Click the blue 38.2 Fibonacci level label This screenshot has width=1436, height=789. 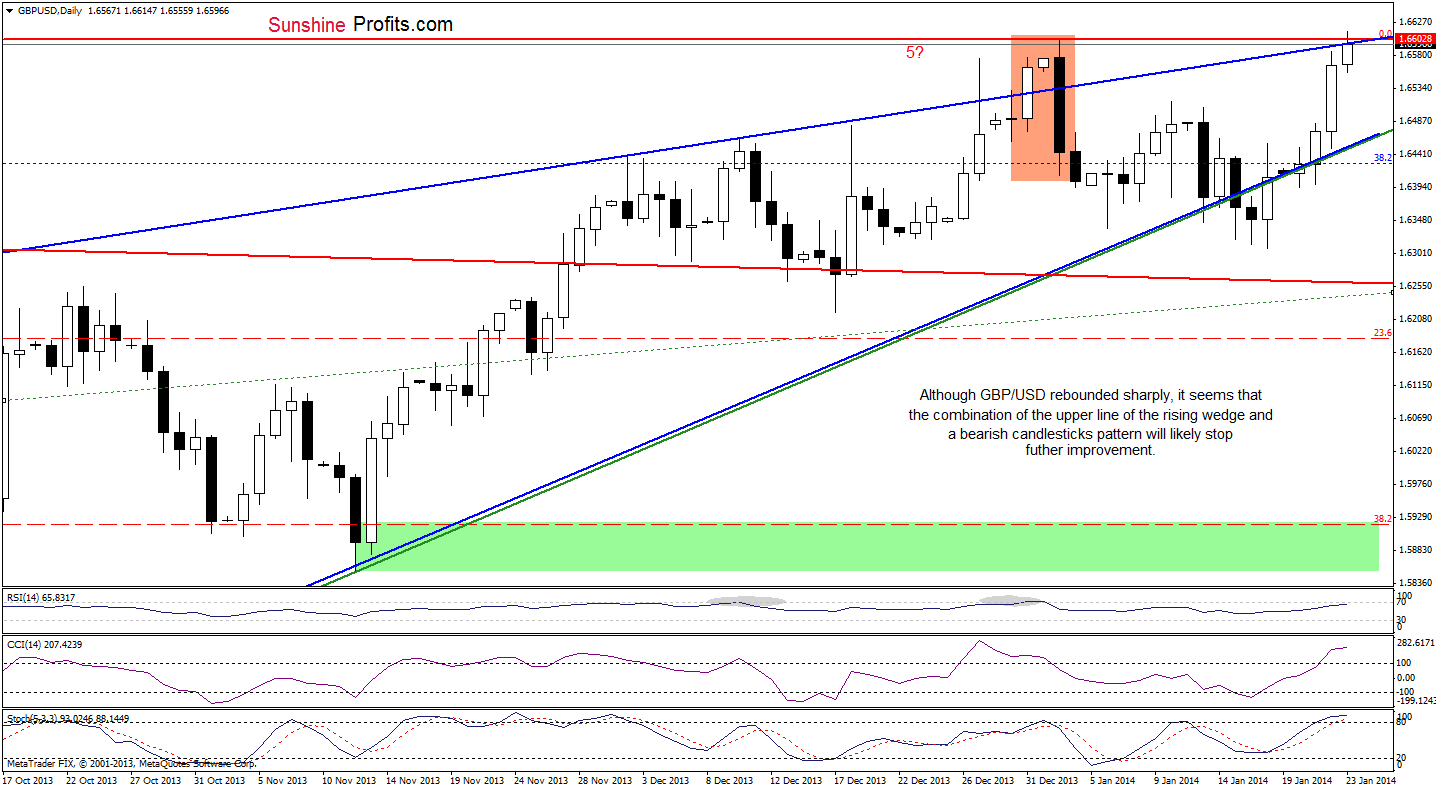point(1383,158)
